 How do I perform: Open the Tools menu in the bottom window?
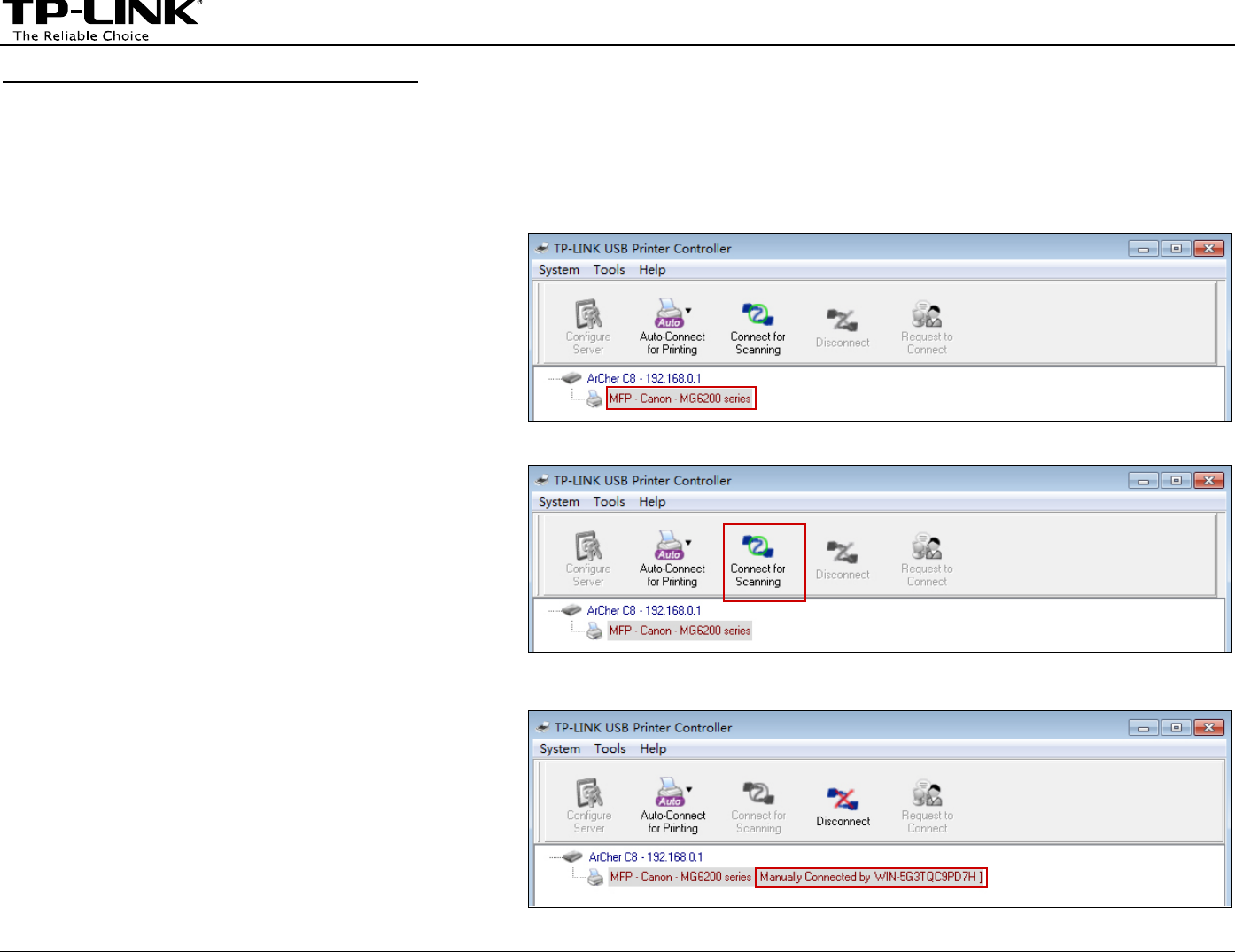tap(610, 749)
